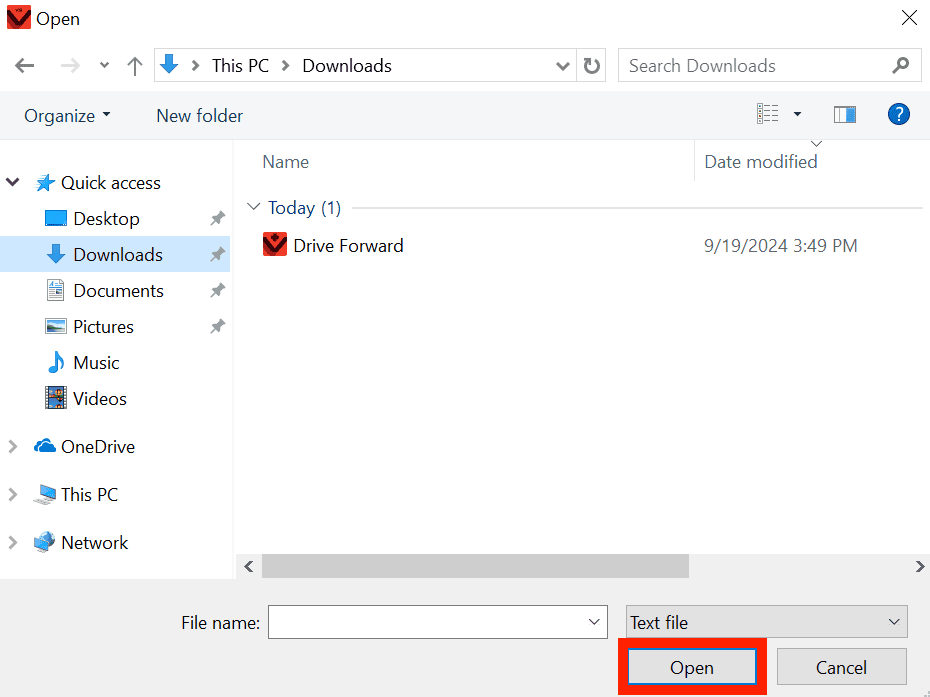Unpin the Pictures folder pin
Viewport: 930px width, 697px height.
(217, 326)
